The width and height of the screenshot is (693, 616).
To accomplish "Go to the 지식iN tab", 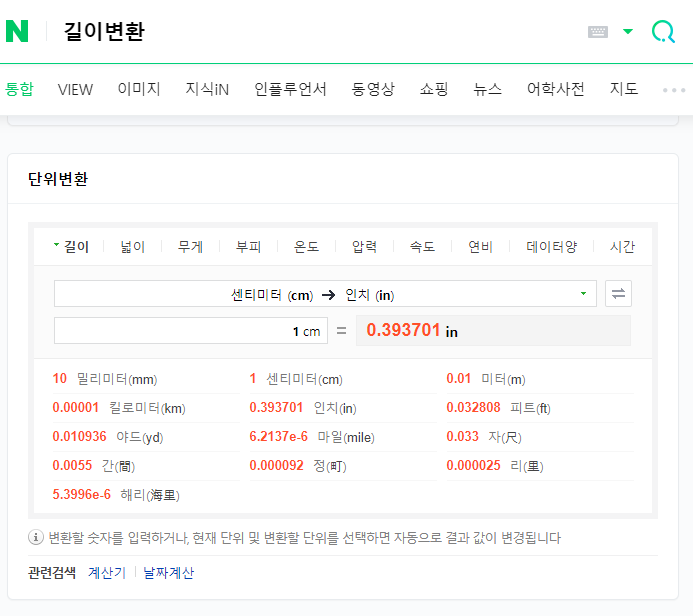I will pyautogui.click(x=207, y=89).
